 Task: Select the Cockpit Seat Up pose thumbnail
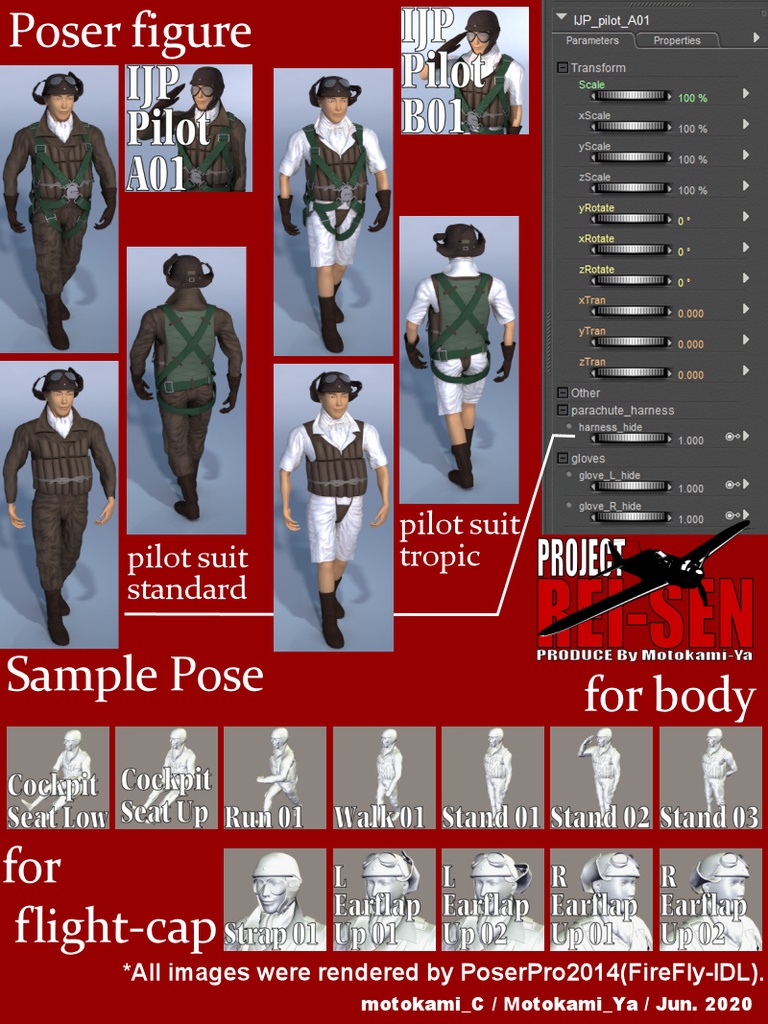[x=167, y=778]
